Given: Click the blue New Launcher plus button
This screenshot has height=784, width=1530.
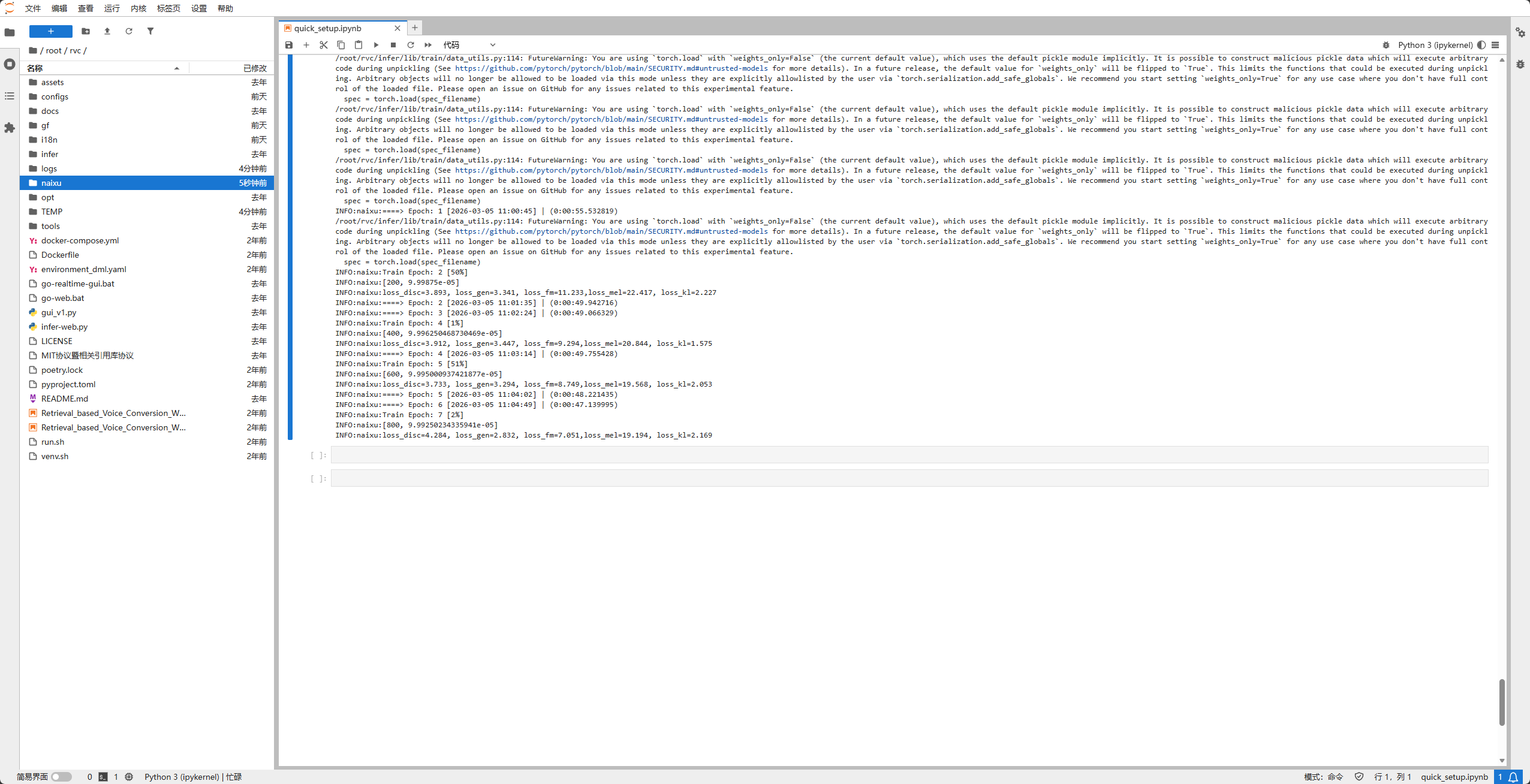Looking at the screenshot, I should tap(51, 31).
